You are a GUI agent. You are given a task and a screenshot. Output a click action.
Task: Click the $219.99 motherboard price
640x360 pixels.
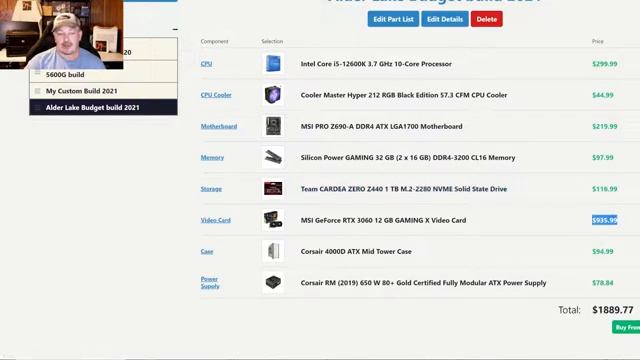[x=604, y=127]
